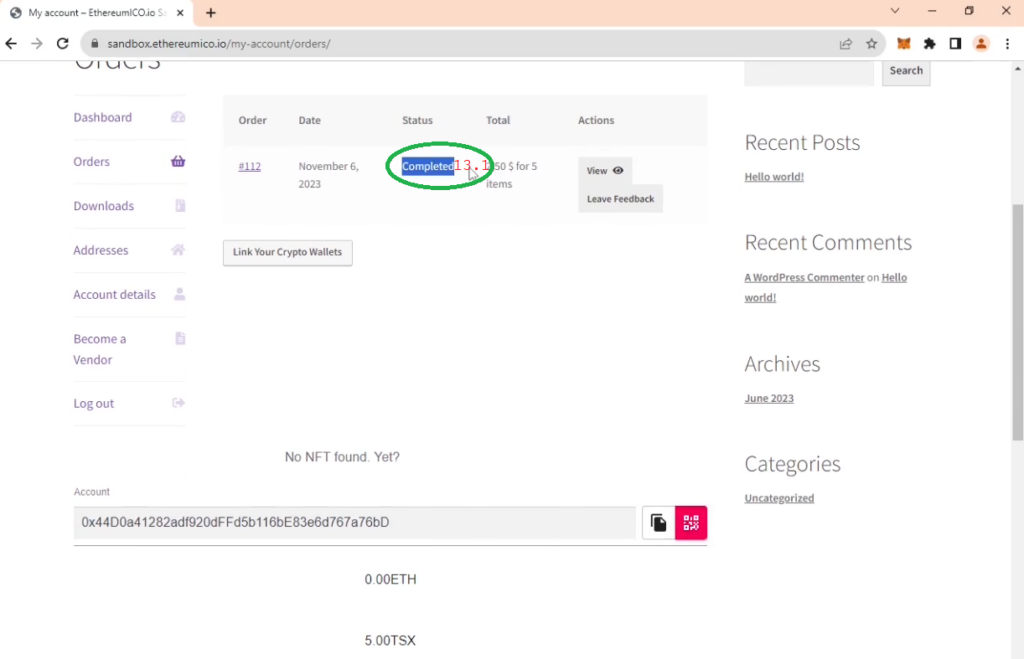Viewport: 1024px width, 659px height.
Task: Open Dashboard in account menu
Action: (102, 118)
